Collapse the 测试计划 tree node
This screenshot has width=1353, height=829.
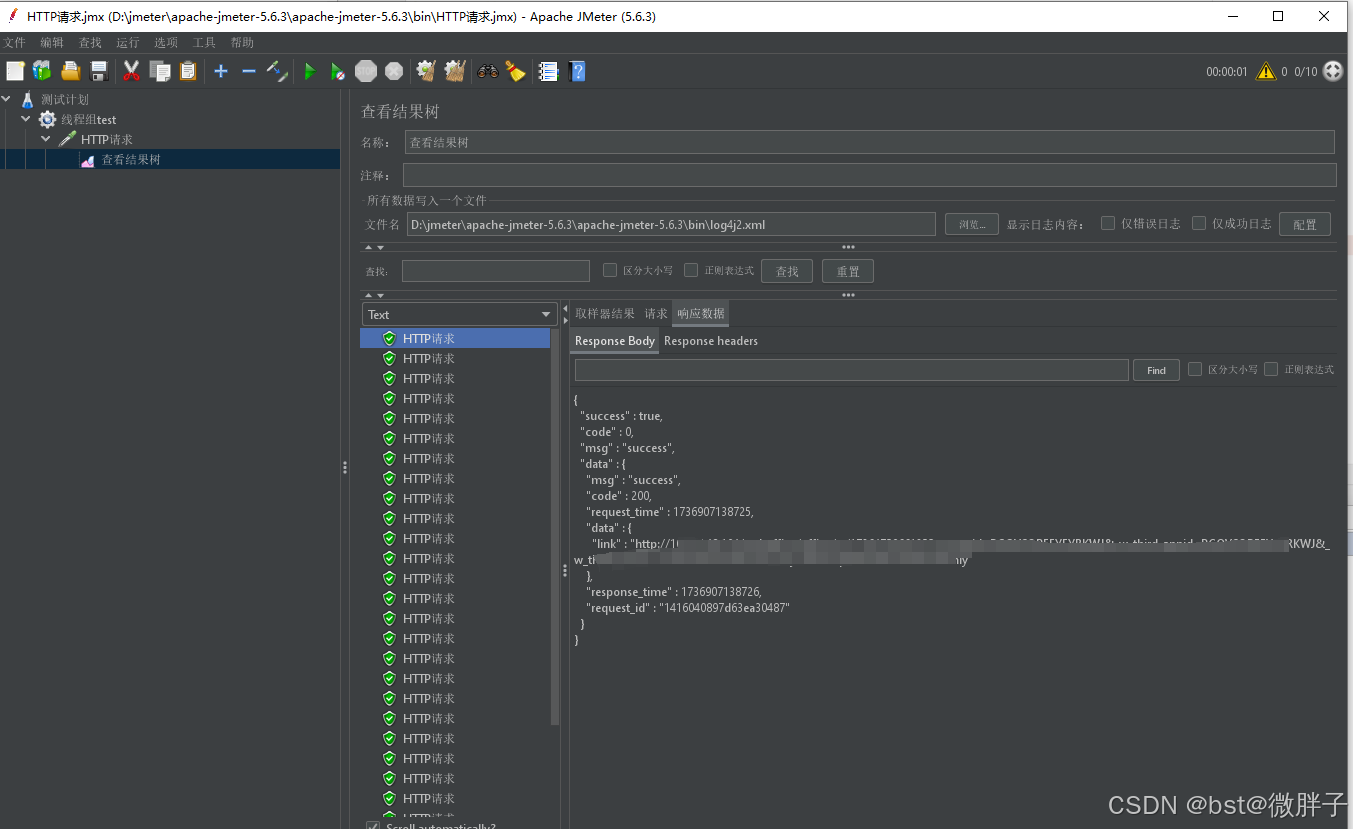tap(7, 99)
